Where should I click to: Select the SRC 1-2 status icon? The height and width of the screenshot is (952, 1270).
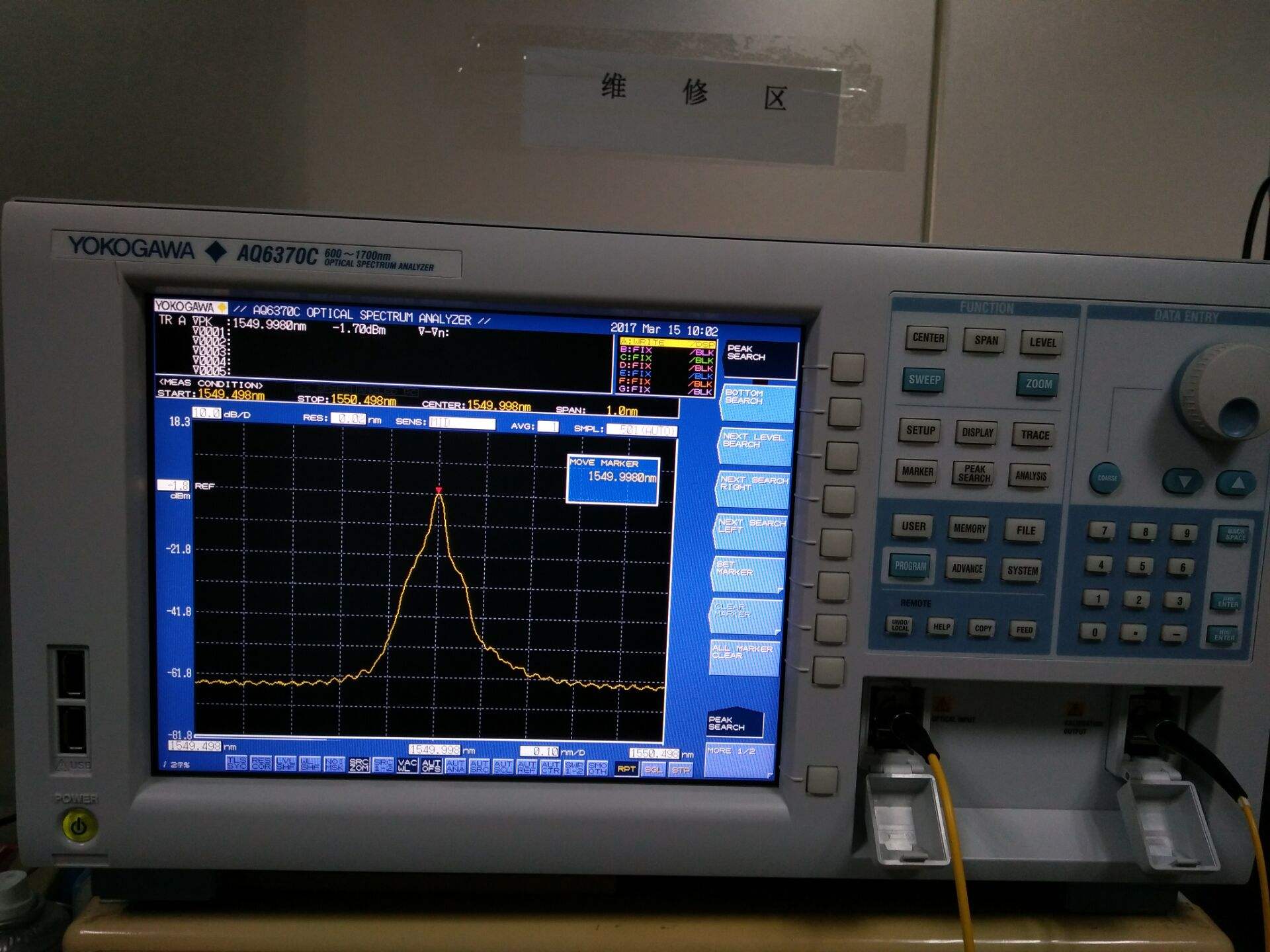click(383, 765)
